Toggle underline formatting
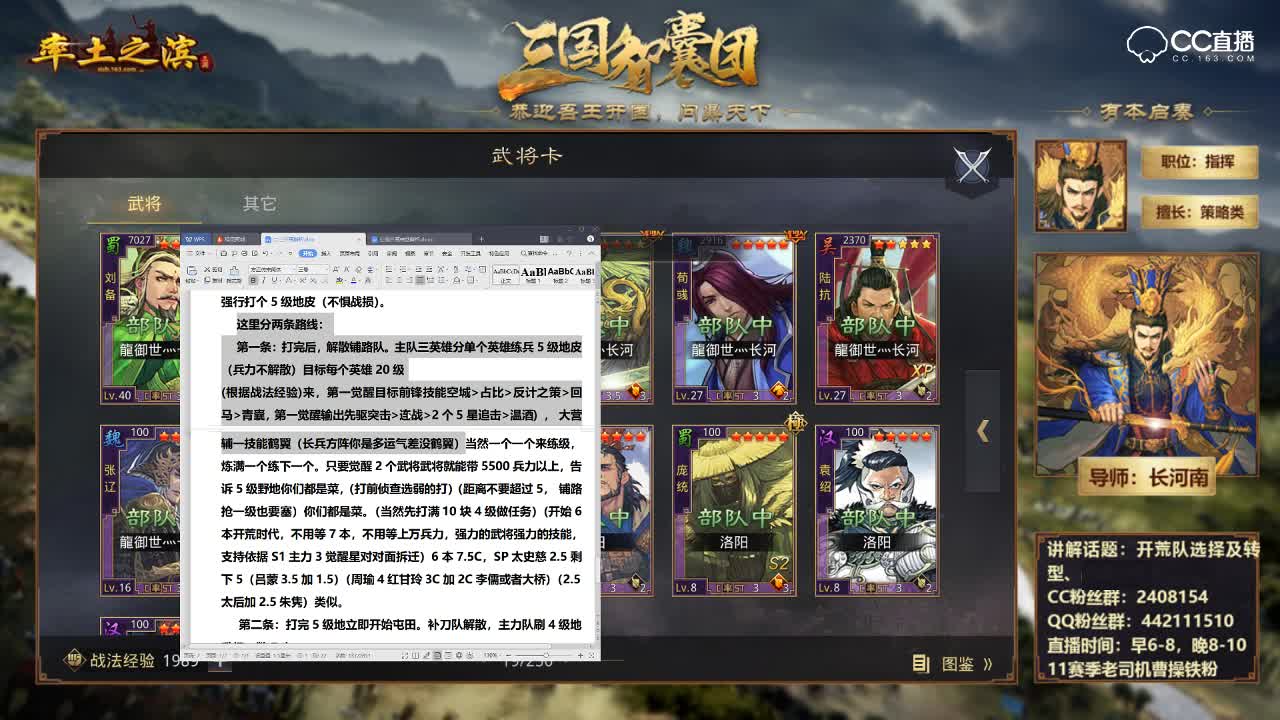 (273, 282)
